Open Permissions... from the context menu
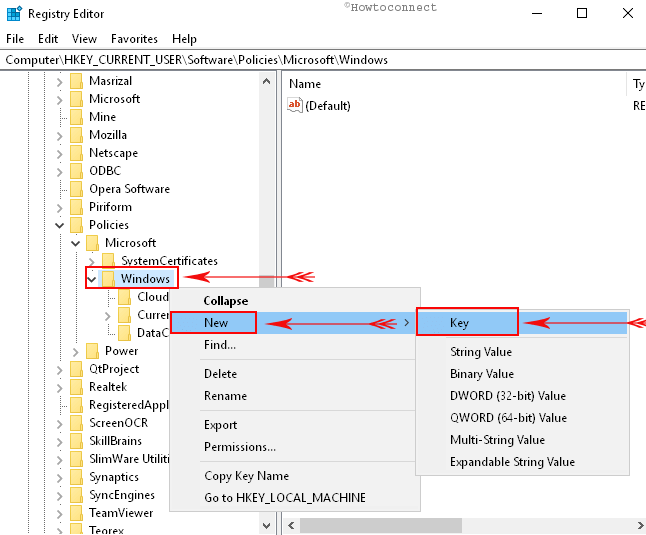Viewport: 646px width, 535px height. 295,446
